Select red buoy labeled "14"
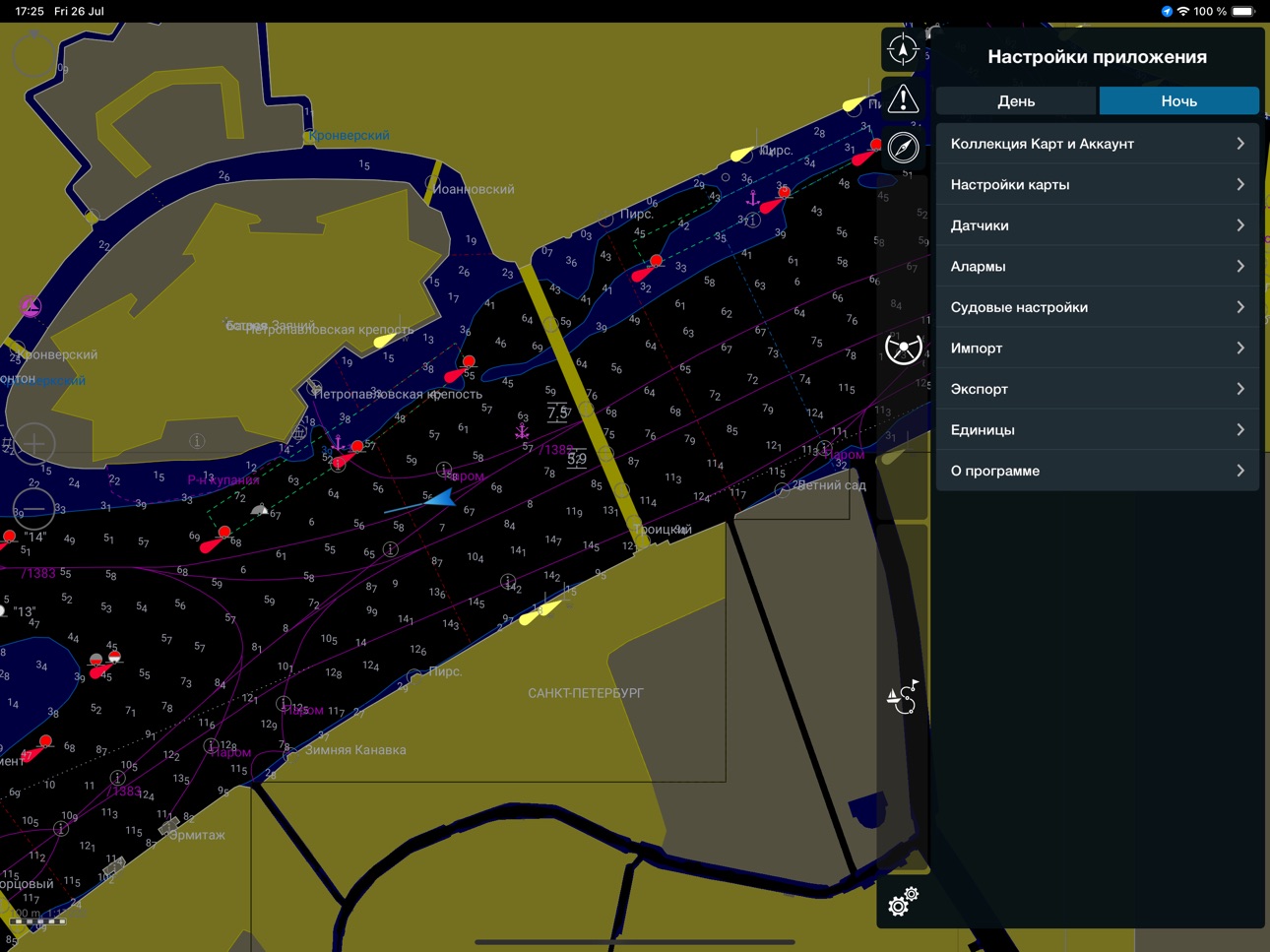Screen dimensions: 1270x952 pos(8,538)
